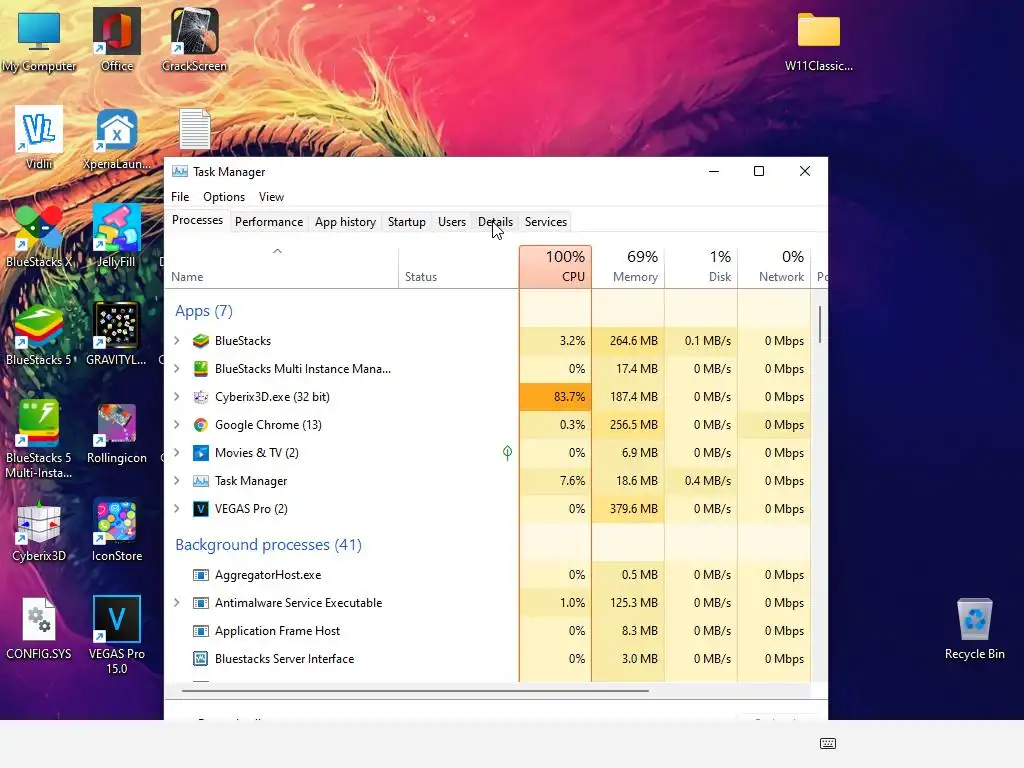This screenshot has height=768, width=1024.
Task: Select the Application Frame Host process
Action: tap(488, 631)
